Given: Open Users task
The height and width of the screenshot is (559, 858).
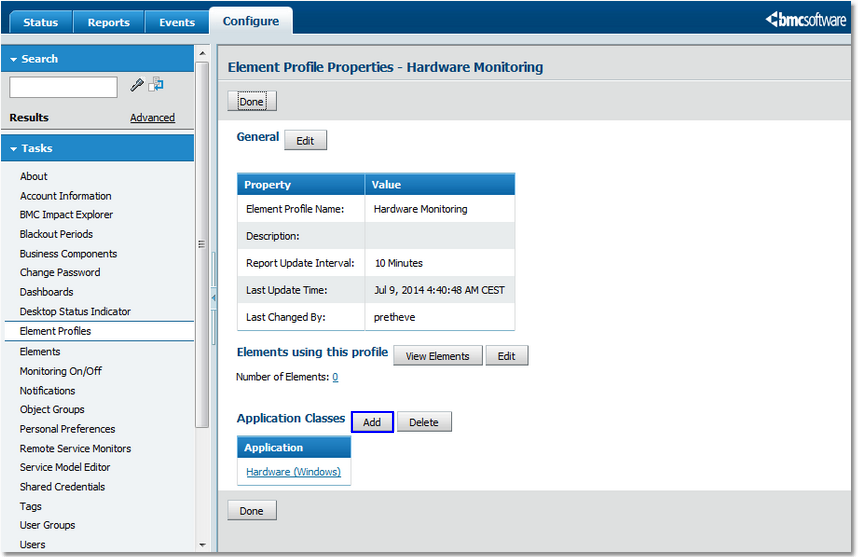Looking at the screenshot, I should 32,545.
